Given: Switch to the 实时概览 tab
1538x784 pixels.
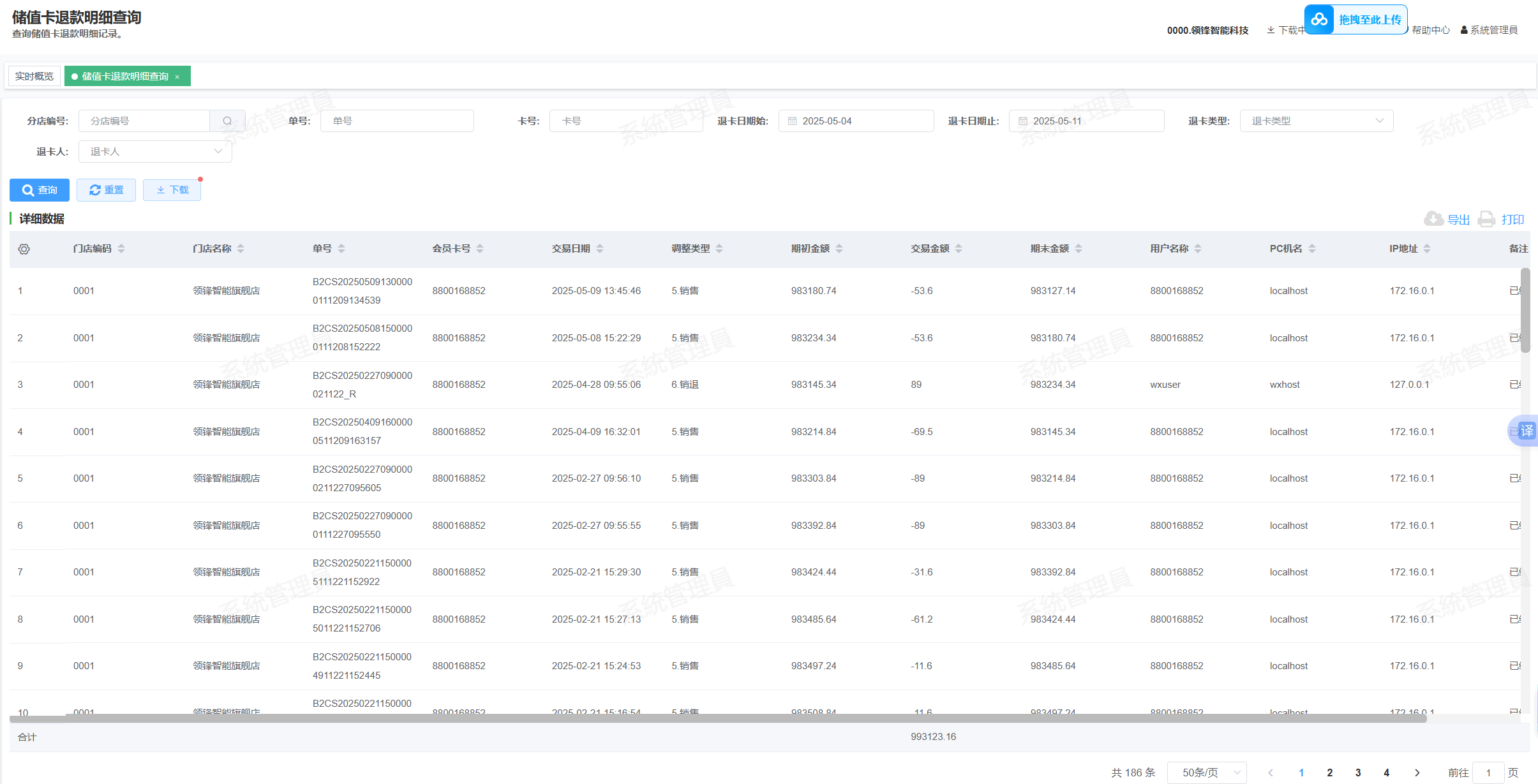Looking at the screenshot, I should pos(34,77).
